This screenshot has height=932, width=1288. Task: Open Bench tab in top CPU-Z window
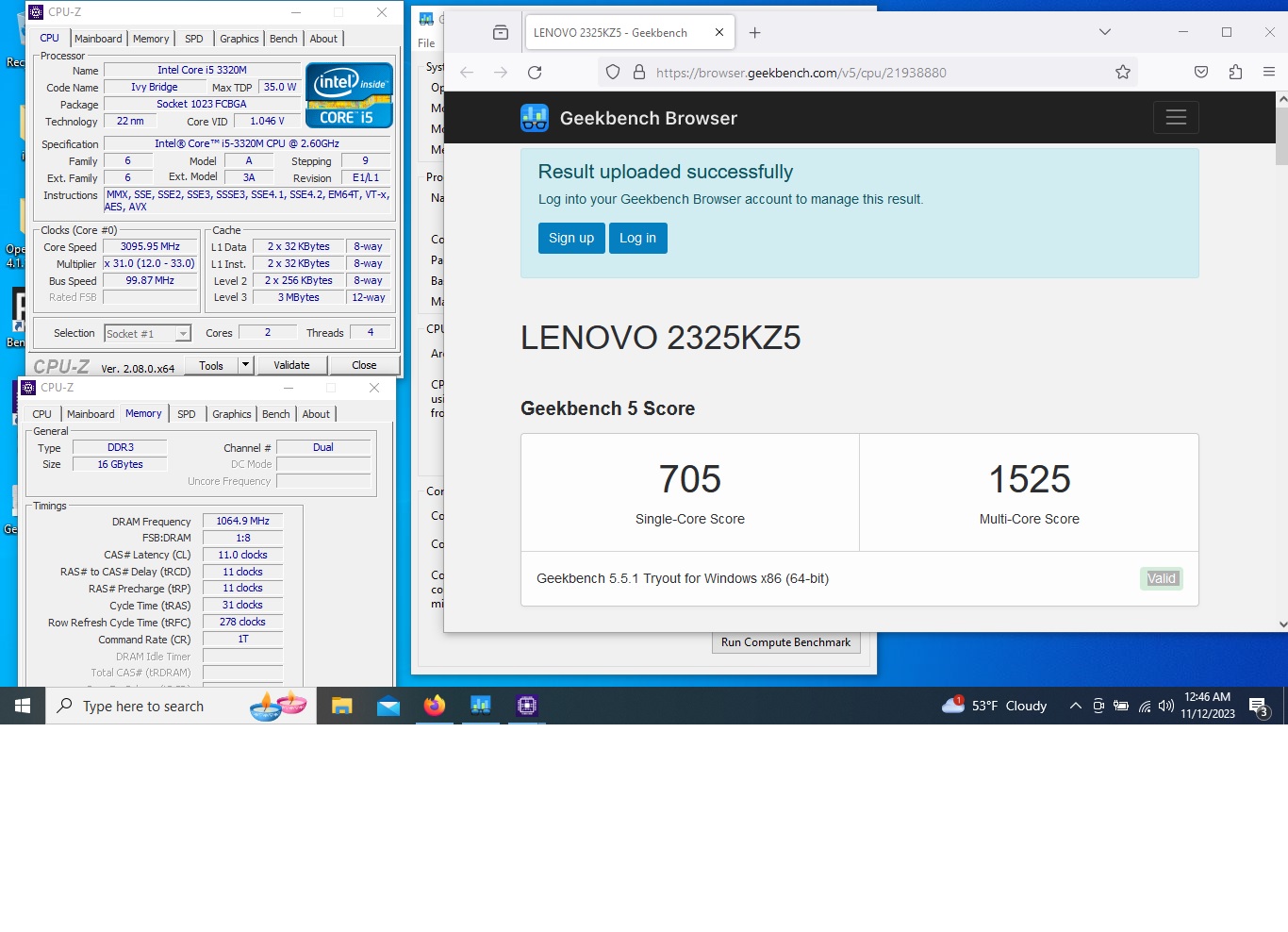[x=284, y=39]
